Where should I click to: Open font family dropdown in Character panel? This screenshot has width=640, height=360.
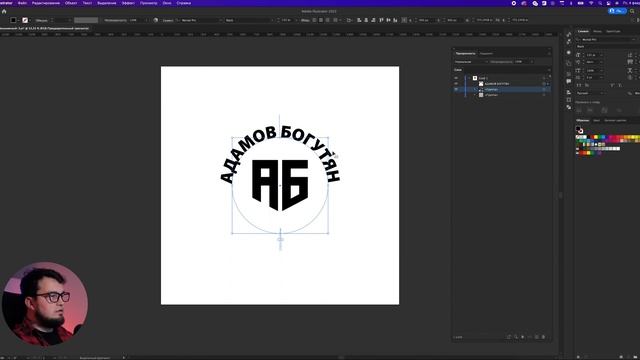pyautogui.click(x=633, y=40)
